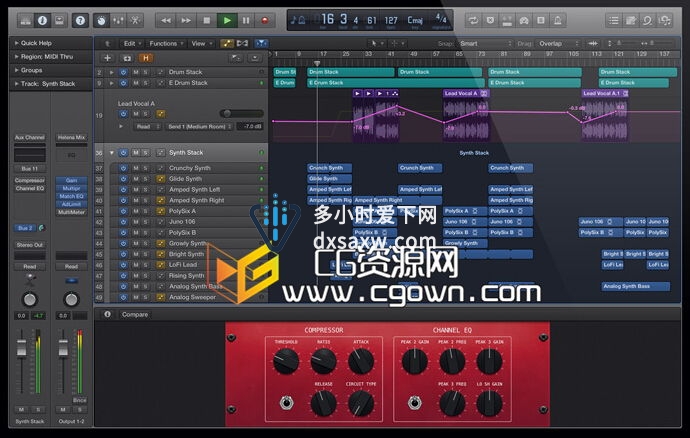This screenshot has height=438, width=690.
Task: Open the Edit menu
Action: [x=132, y=43]
